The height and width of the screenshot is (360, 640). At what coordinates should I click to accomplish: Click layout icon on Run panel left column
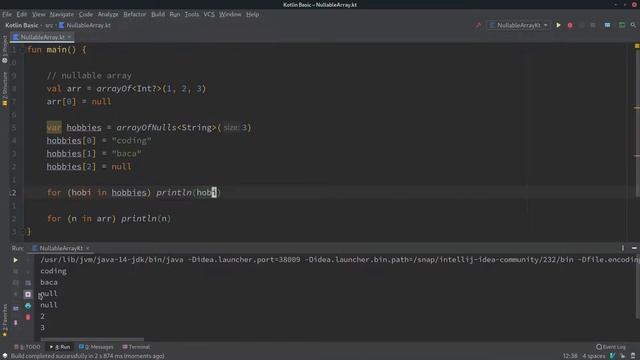(16, 308)
